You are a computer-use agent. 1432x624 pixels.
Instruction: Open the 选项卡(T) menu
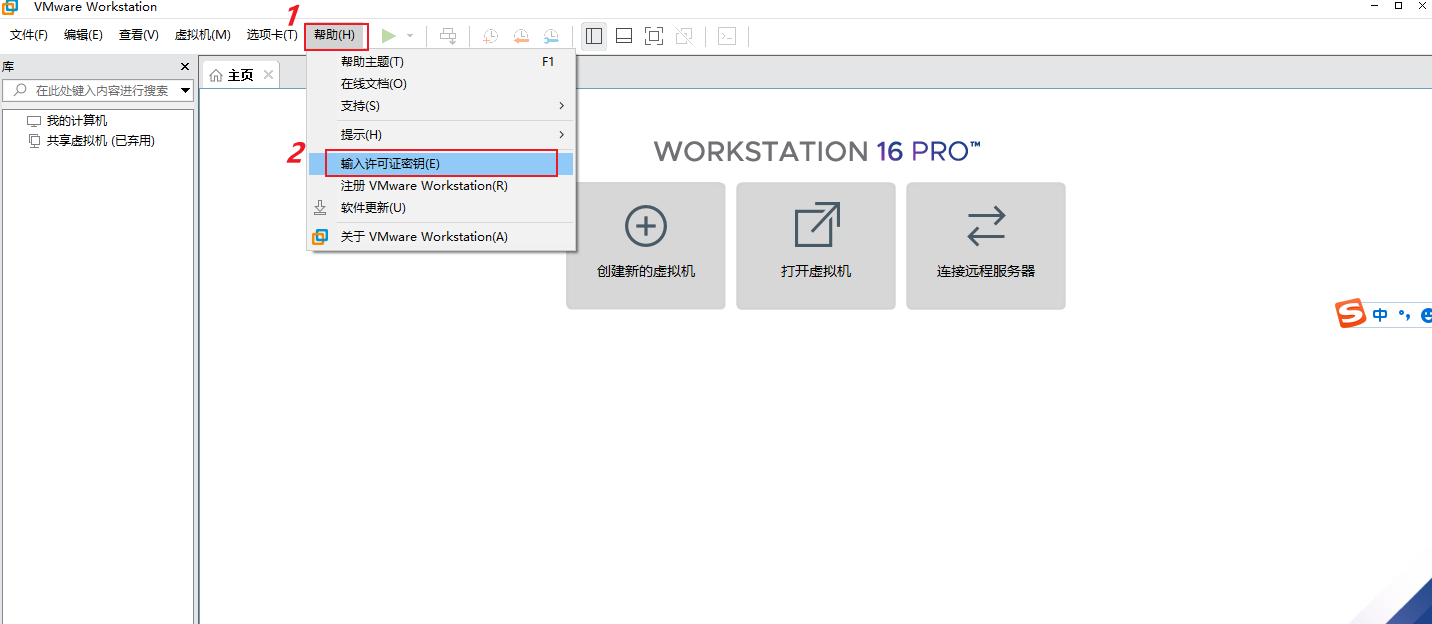tap(272, 35)
